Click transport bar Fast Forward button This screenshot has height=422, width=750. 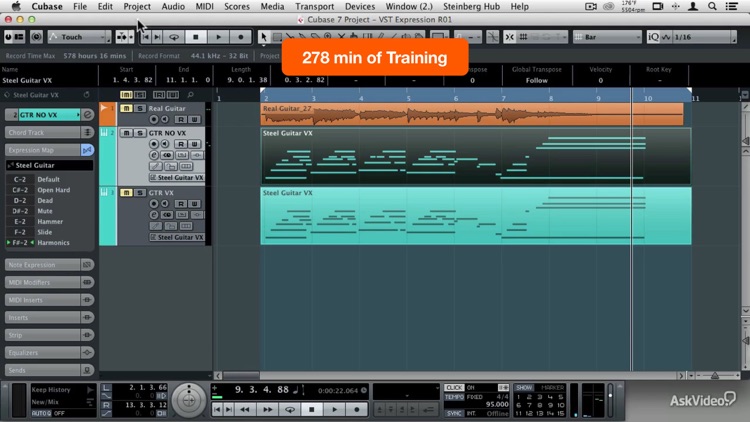tap(267, 410)
